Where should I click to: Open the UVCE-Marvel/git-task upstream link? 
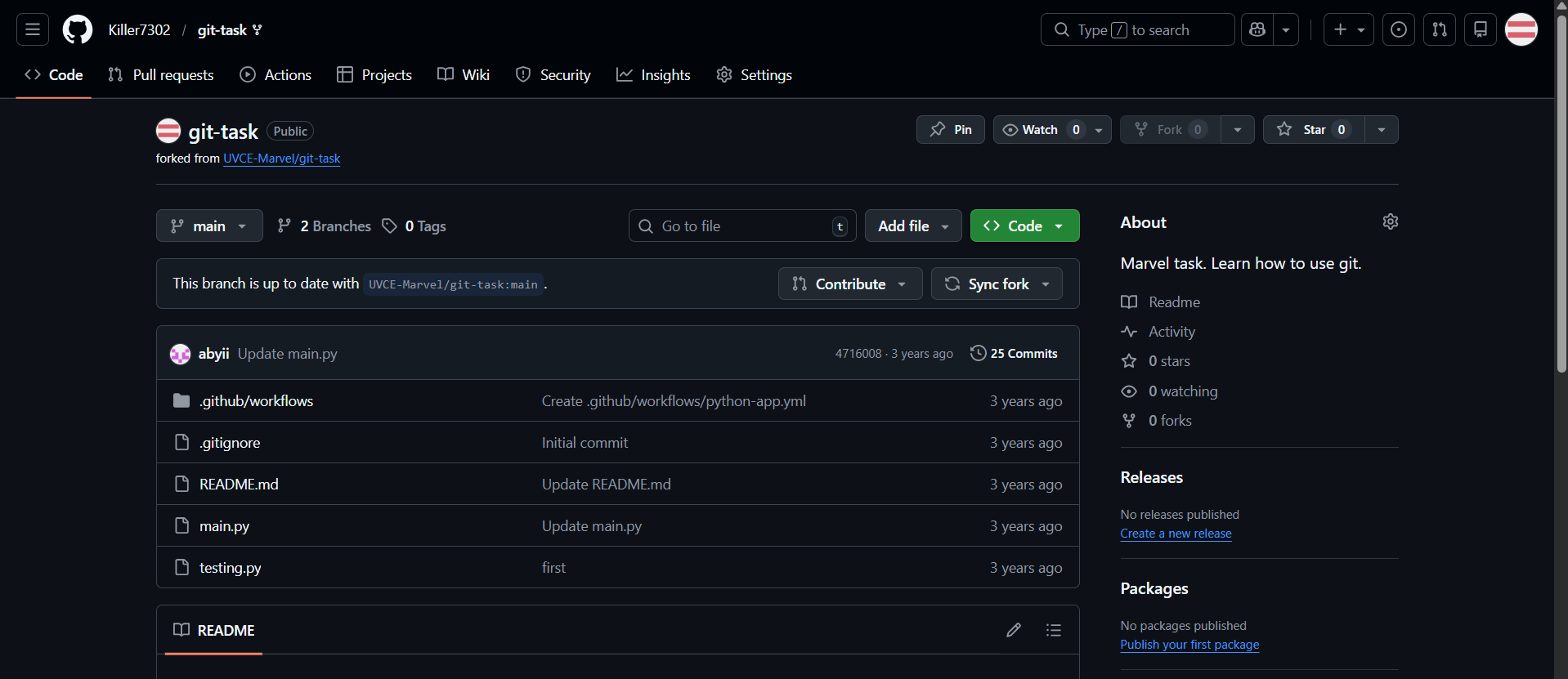282,159
